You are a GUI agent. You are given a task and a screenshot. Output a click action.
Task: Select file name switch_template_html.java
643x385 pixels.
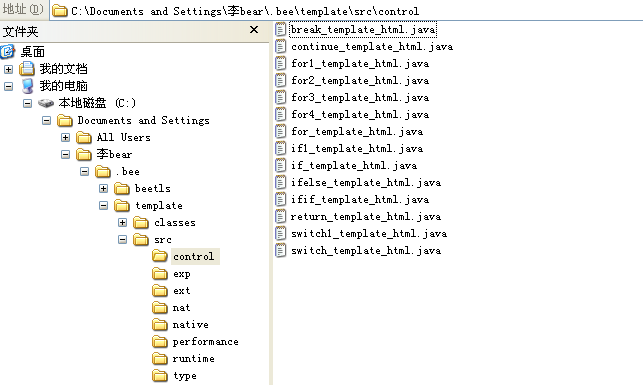pyautogui.click(x=366, y=251)
